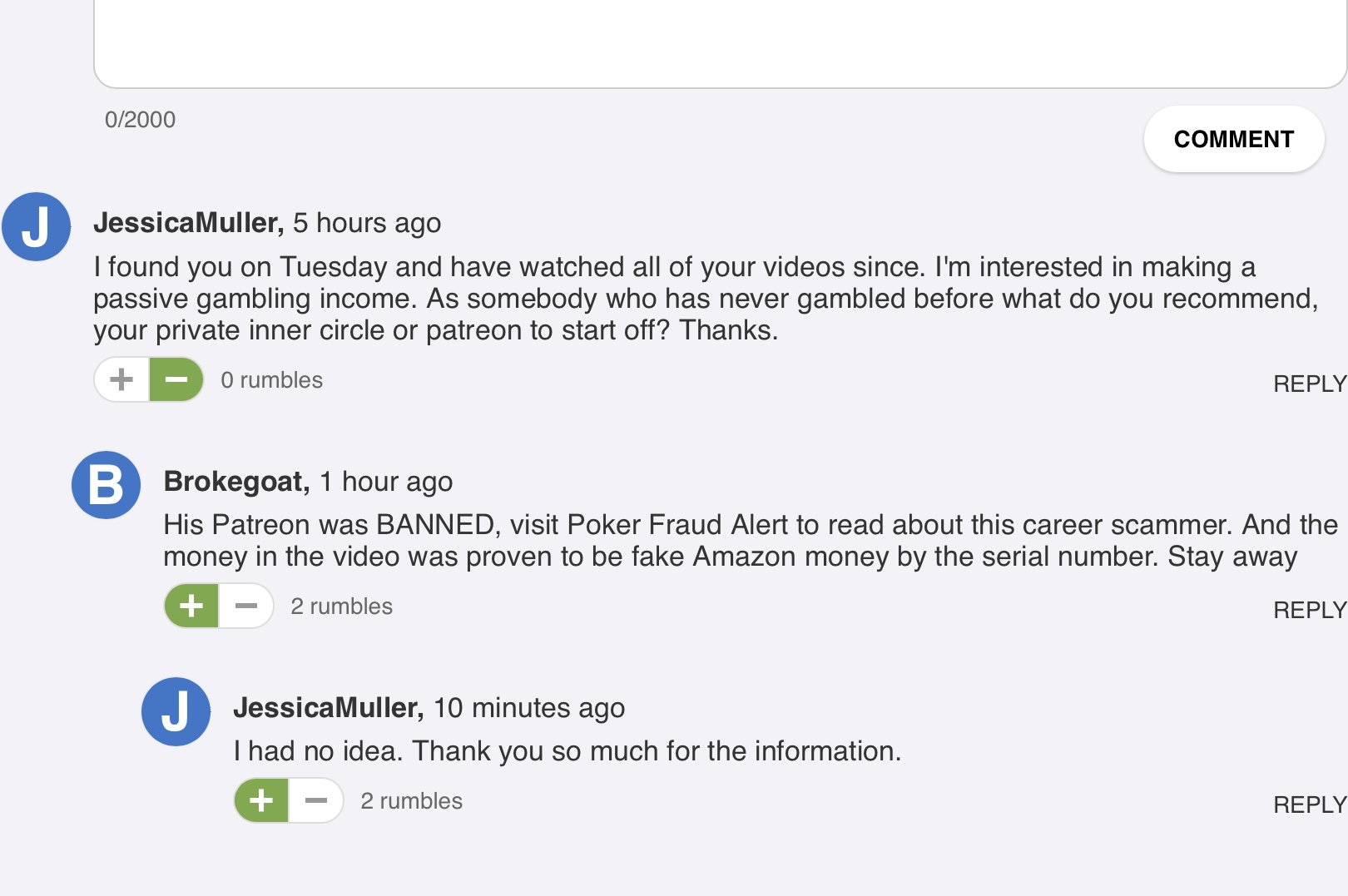Downvote JessicaMuller's first comment with minus
Viewport: 1348px width, 896px height.
(x=176, y=379)
